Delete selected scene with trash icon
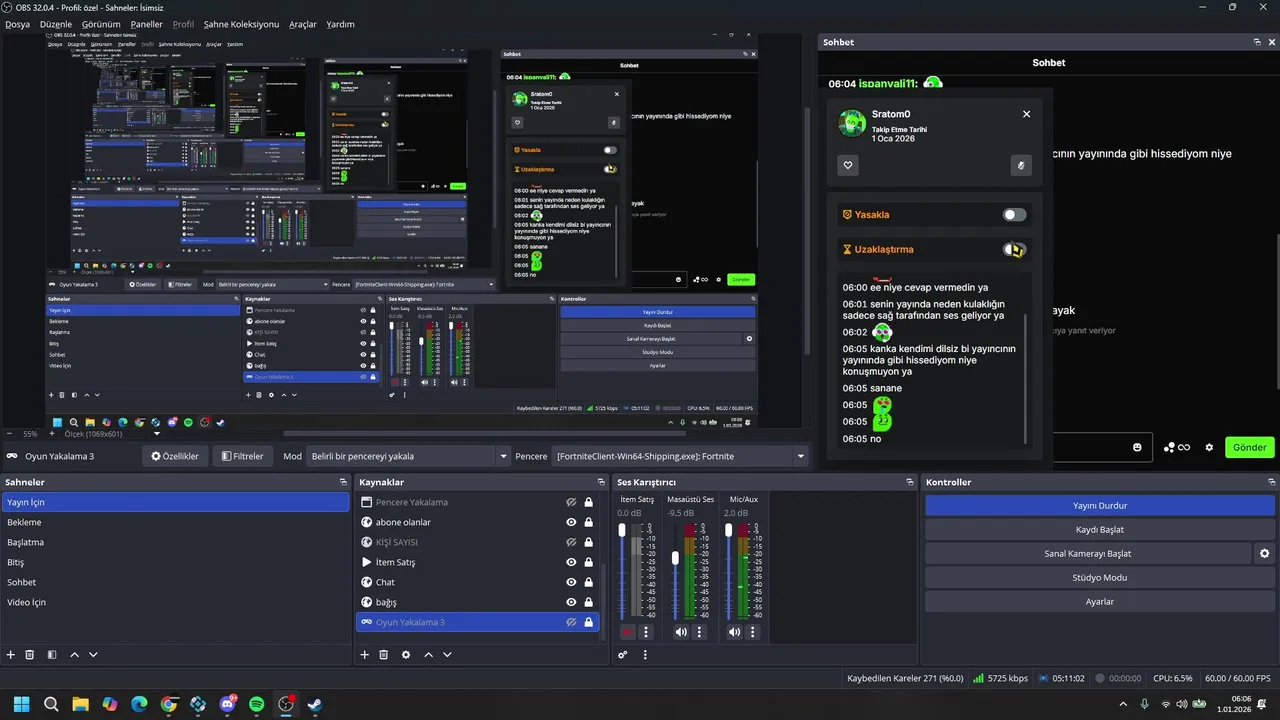 (30, 655)
